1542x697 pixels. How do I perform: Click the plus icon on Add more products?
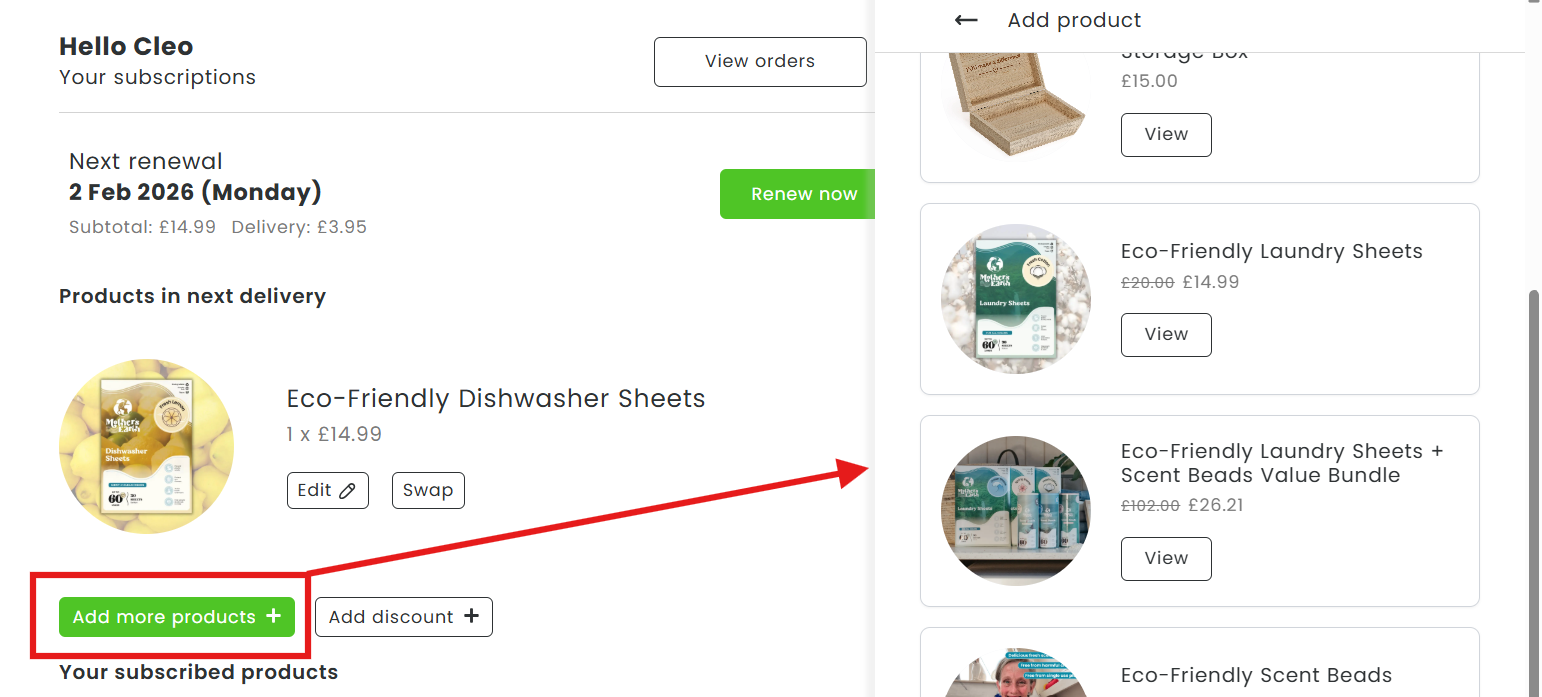tap(273, 617)
